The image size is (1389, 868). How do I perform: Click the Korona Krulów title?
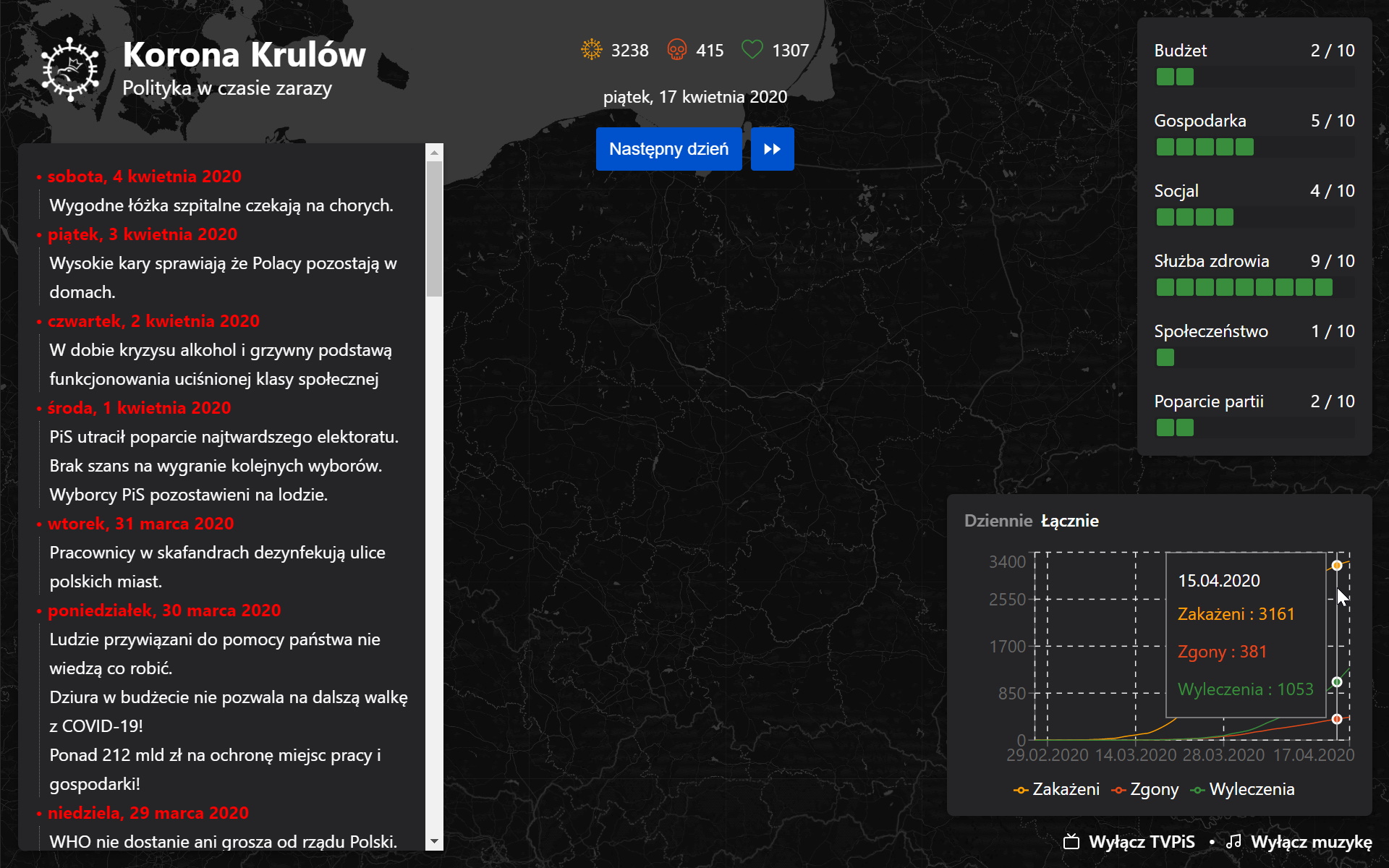coord(244,55)
